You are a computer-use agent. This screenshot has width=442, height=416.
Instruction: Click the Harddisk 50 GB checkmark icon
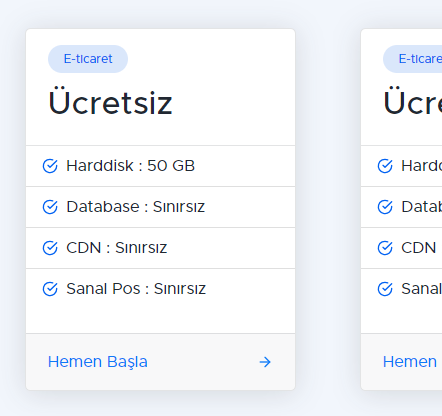pyautogui.click(x=50, y=166)
